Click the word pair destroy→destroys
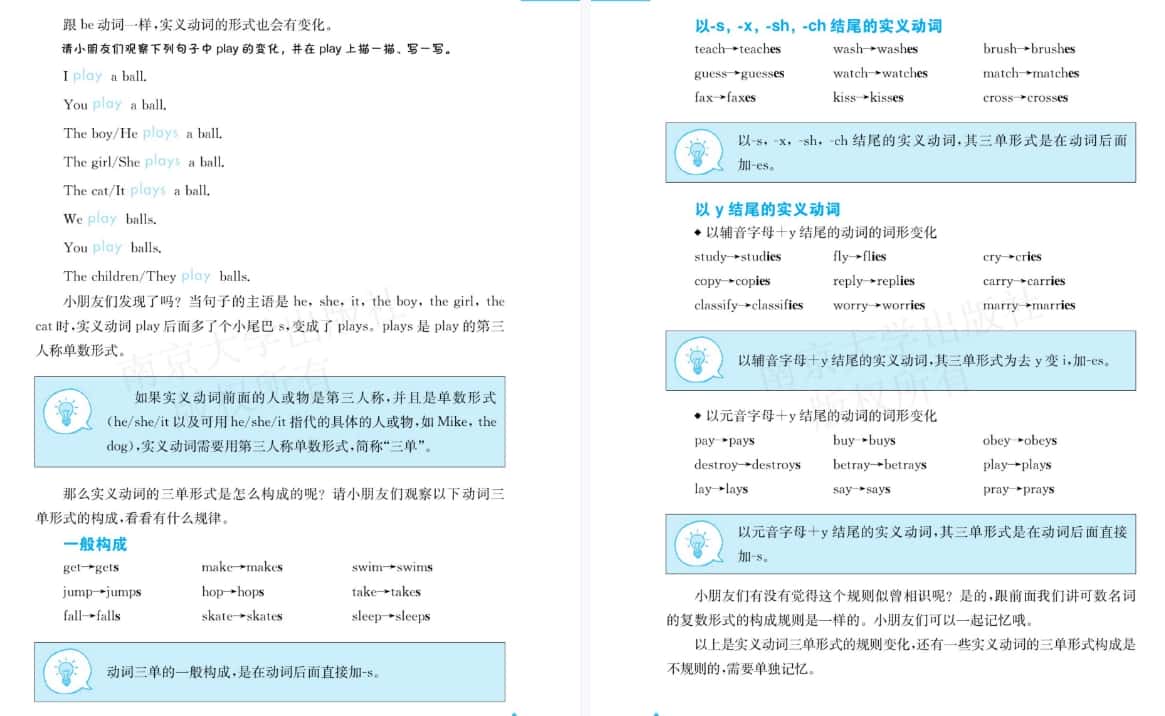 [747, 465]
